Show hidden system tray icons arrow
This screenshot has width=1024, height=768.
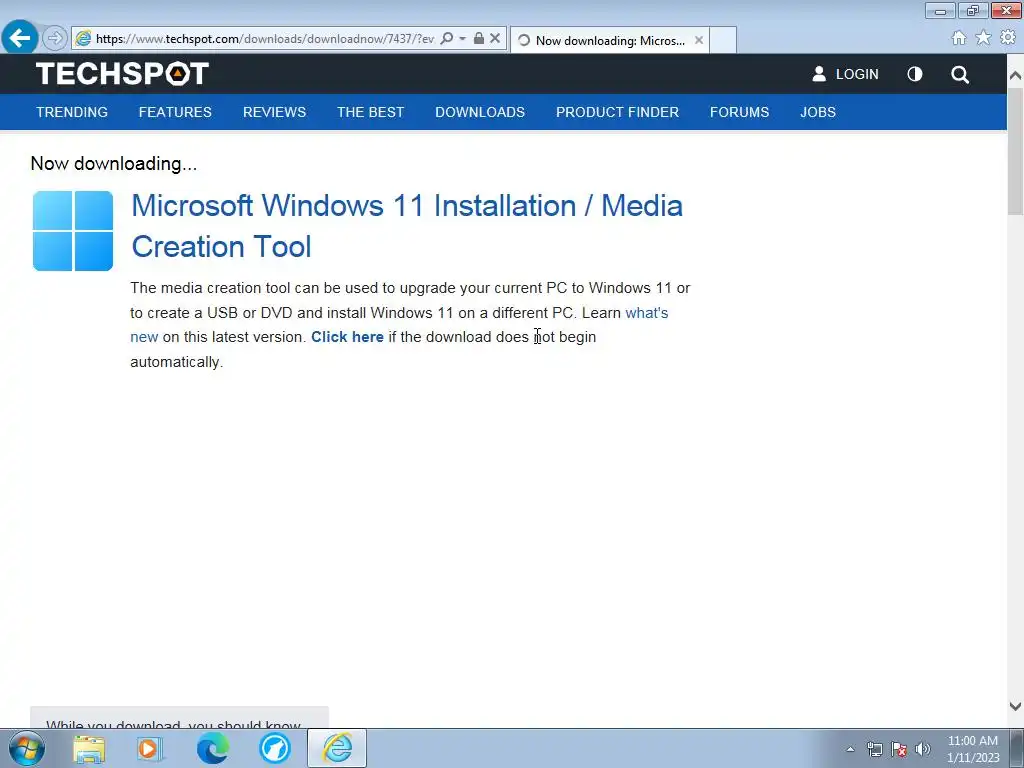coord(850,749)
